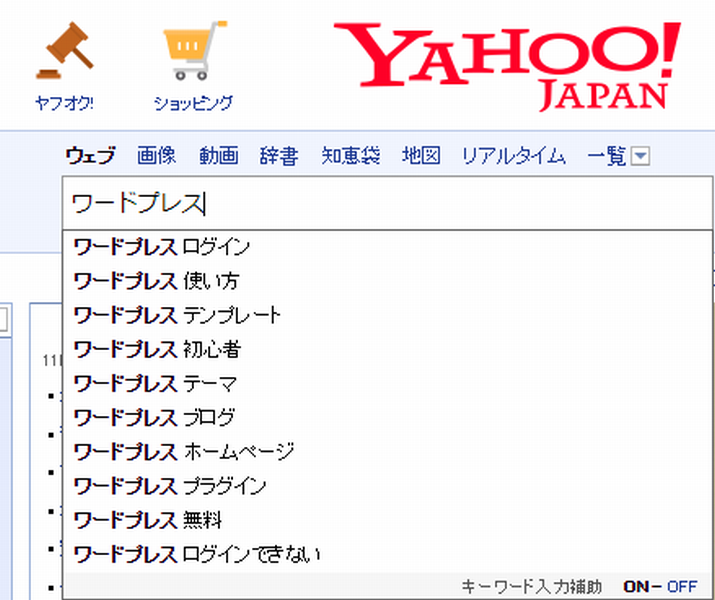Open the ヤフオク! text link
The height and width of the screenshot is (600, 715).
[64, 103]
